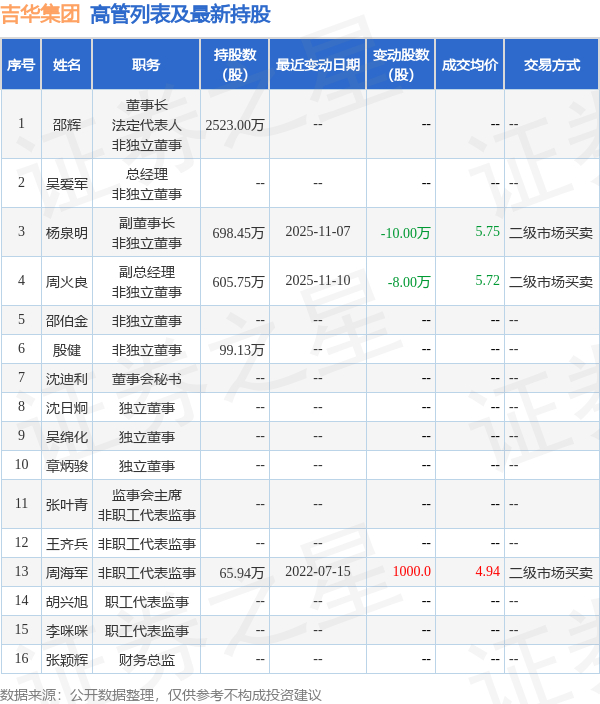Click the average price 5.72
The width and height of the screenshot is (600, 704).
(x=487, y=280)
